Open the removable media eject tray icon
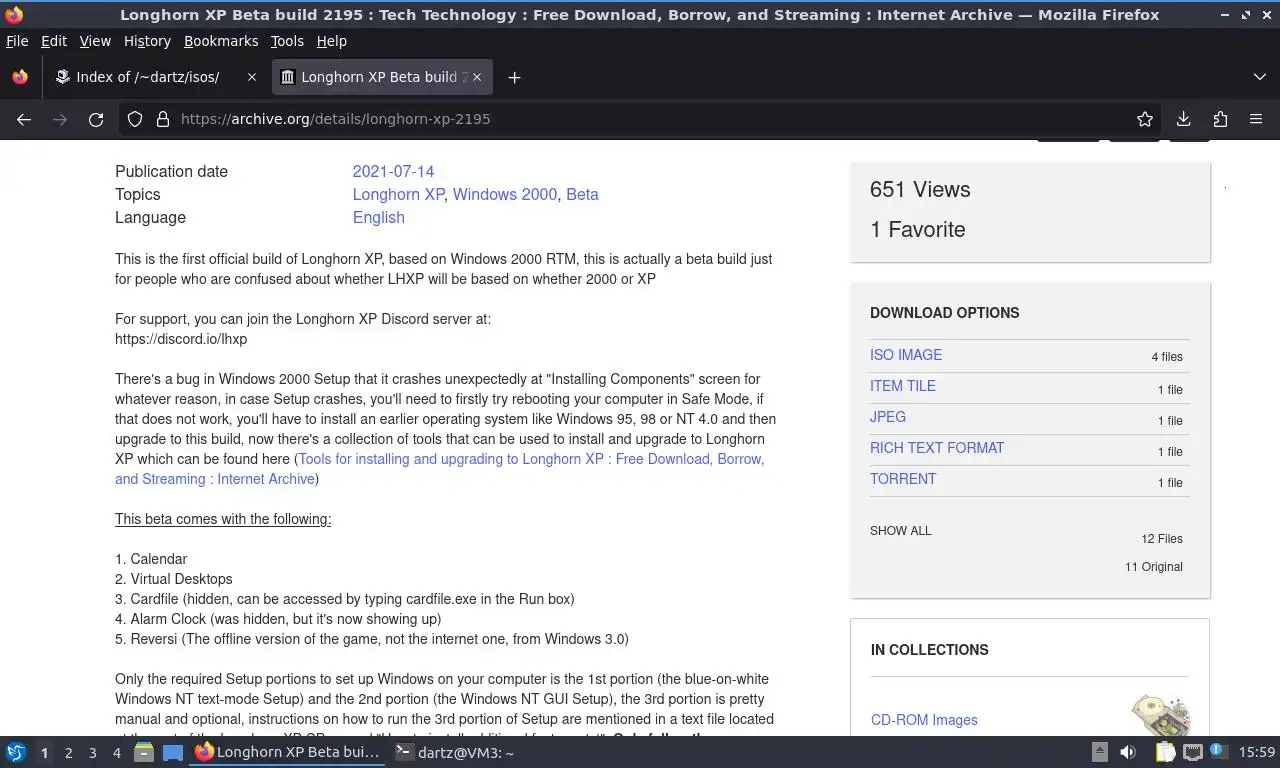The image size is (1280, 768). 1099,752
